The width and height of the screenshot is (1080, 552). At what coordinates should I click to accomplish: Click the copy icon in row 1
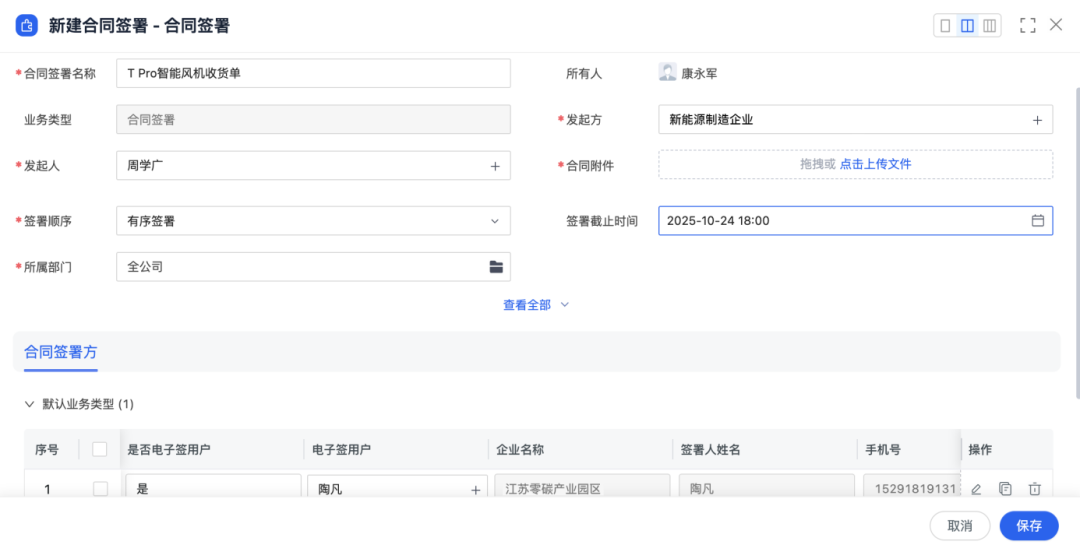click(x=1005, y=489)
